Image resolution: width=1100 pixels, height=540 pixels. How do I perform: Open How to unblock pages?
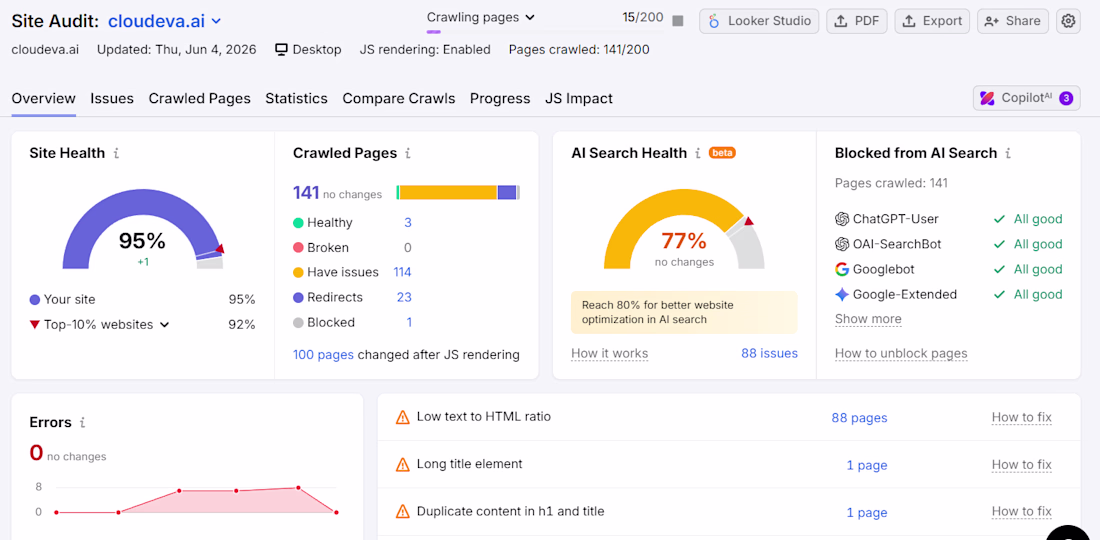pos(901,353)
